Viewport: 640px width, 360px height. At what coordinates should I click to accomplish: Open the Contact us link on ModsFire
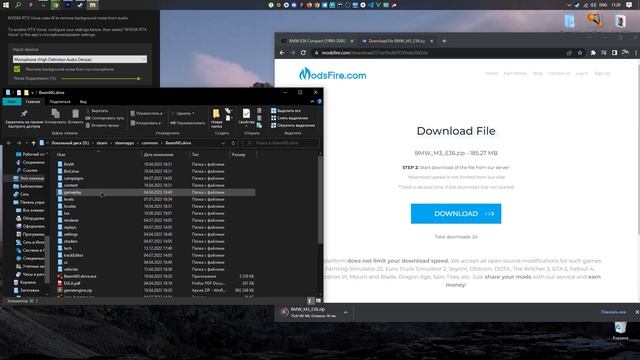click(x=559, y=73)
